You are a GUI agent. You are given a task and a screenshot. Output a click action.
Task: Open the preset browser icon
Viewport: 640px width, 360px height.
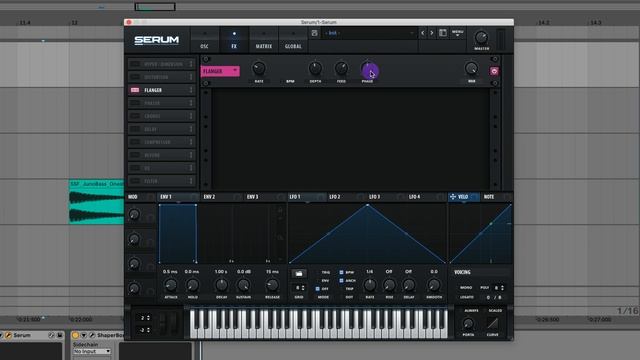pos(443,33)
